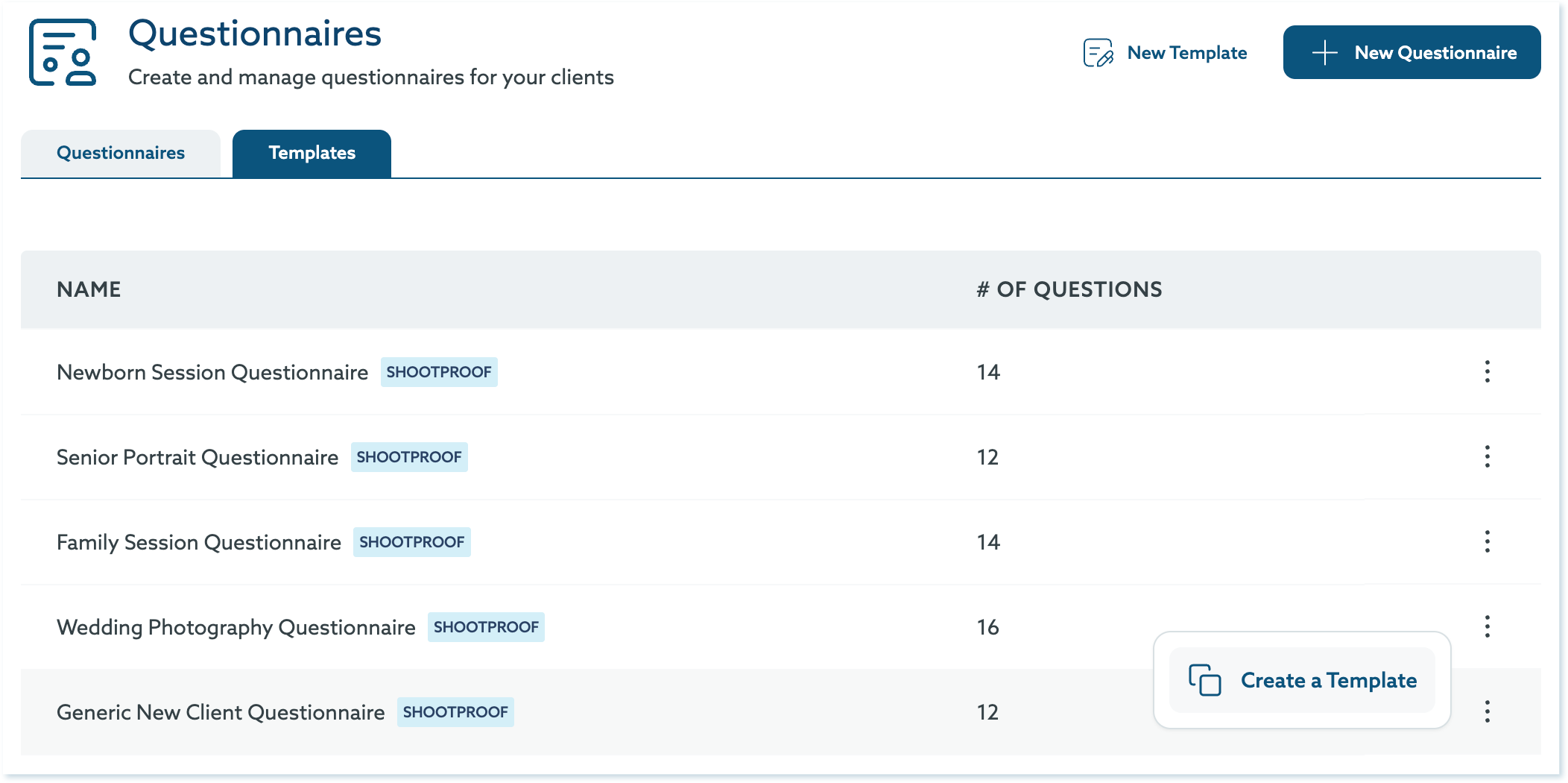This screenshot has height=783, width=1568.
Task: Click the Questionnaires page header icon
Action: (x=63, y=53)
